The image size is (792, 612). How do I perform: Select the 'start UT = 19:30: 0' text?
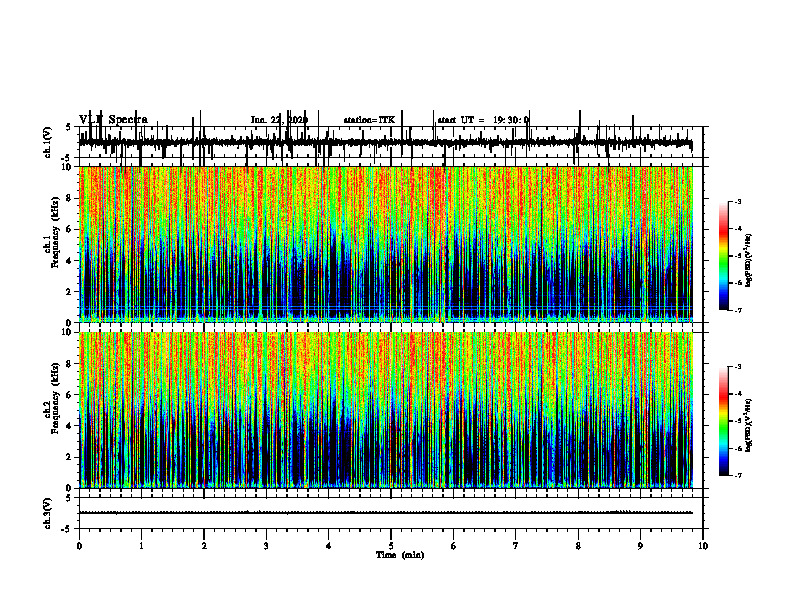(483, 120)
